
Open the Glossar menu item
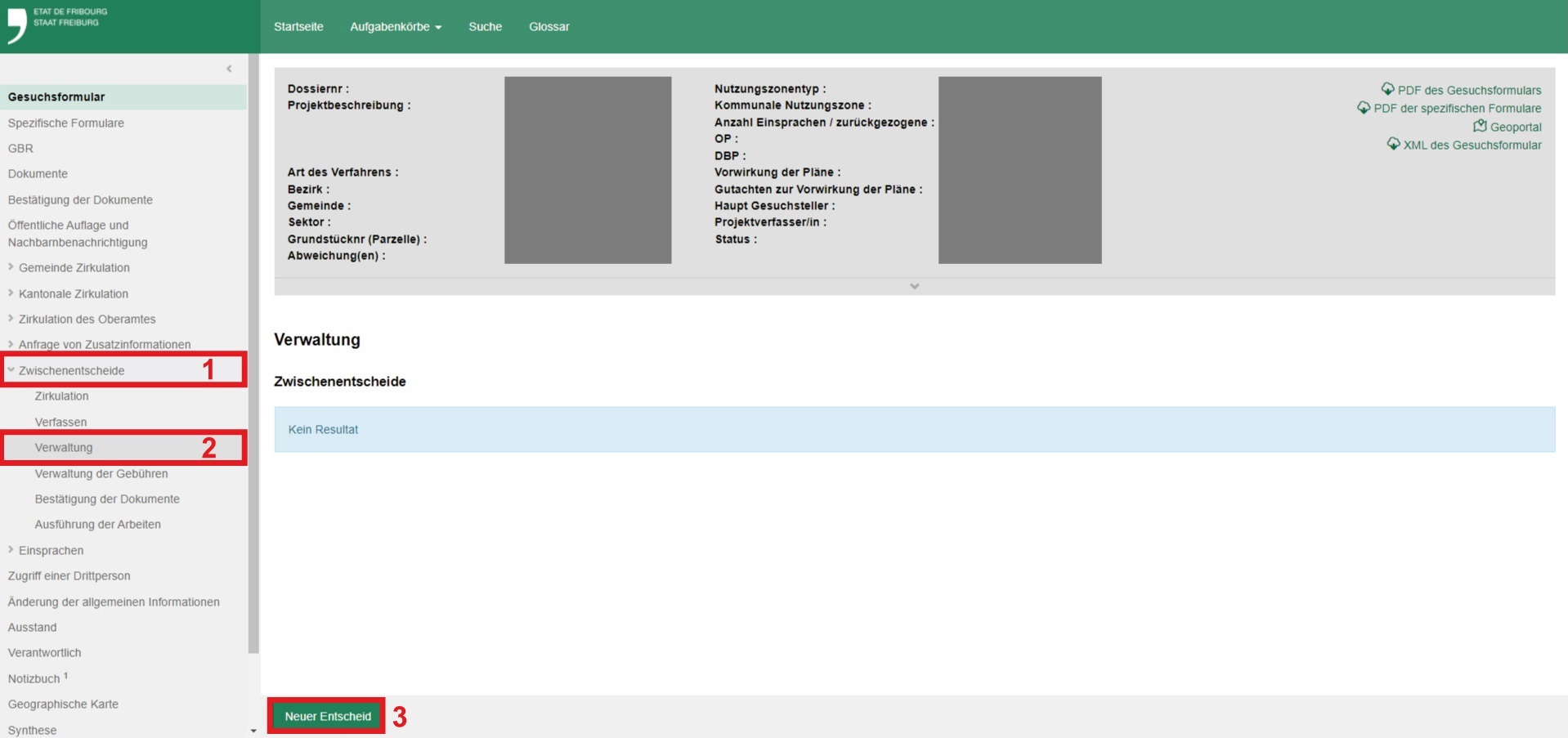pyautogui.click(x=549, y=27)
